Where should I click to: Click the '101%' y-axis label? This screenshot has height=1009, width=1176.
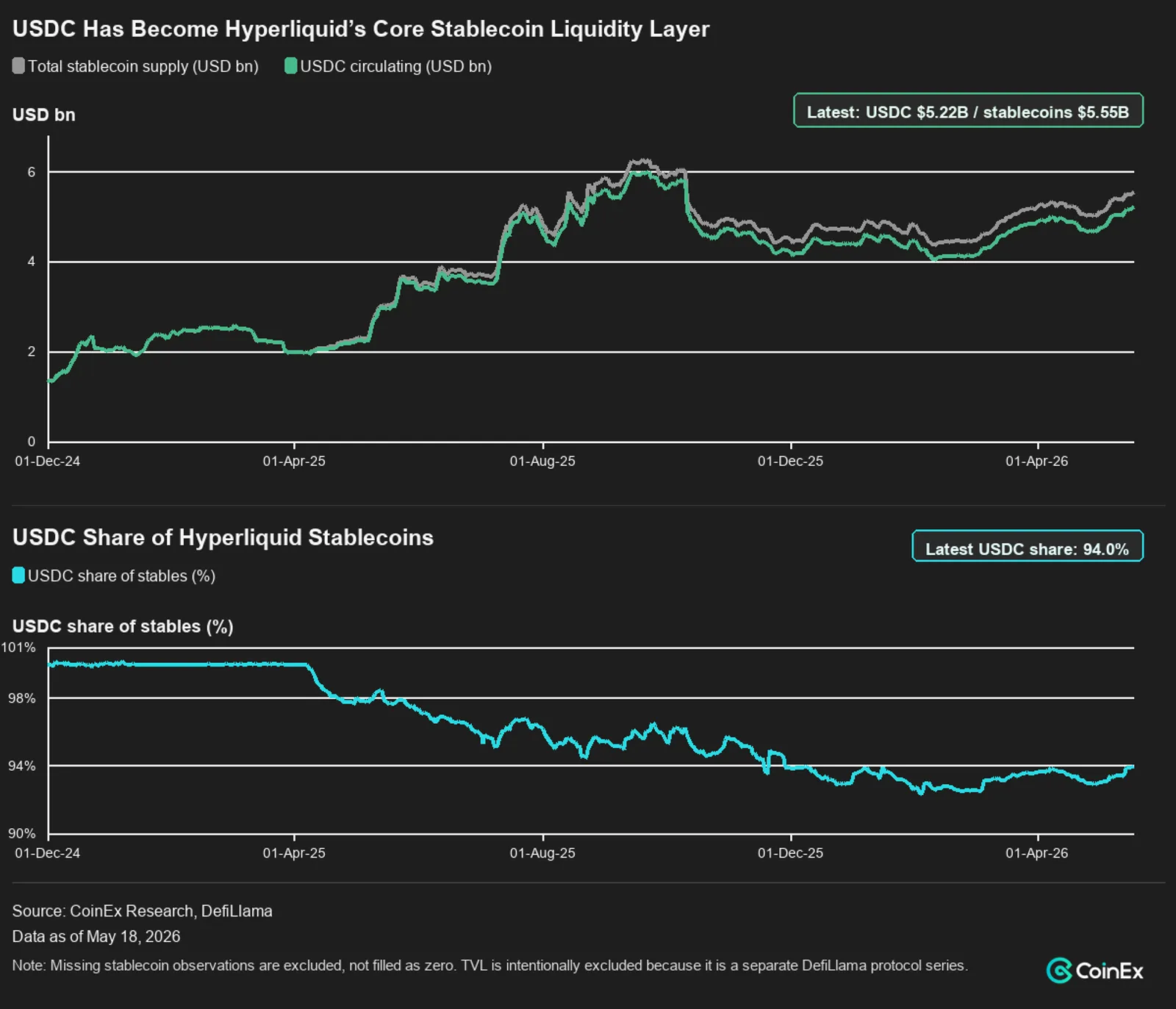18,647
